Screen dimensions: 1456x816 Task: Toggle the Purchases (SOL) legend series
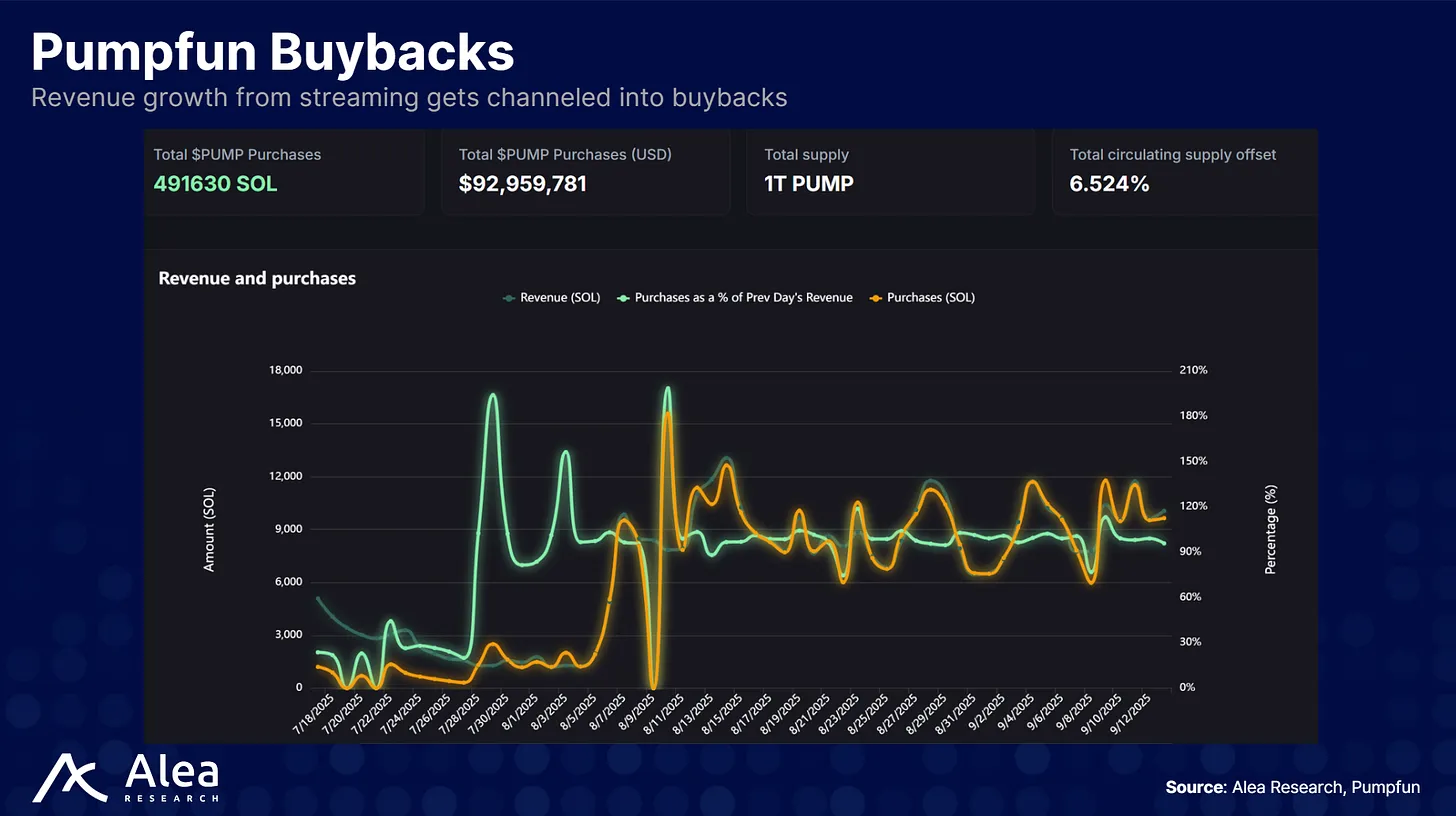click(921, 298)
